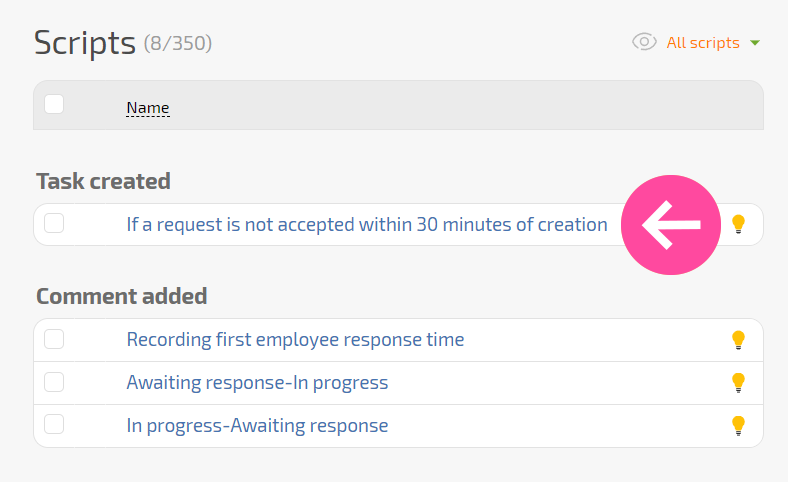This screenshot has height=482, width=788.
Task: Sort by the Name column header
Action: [148, 108]
